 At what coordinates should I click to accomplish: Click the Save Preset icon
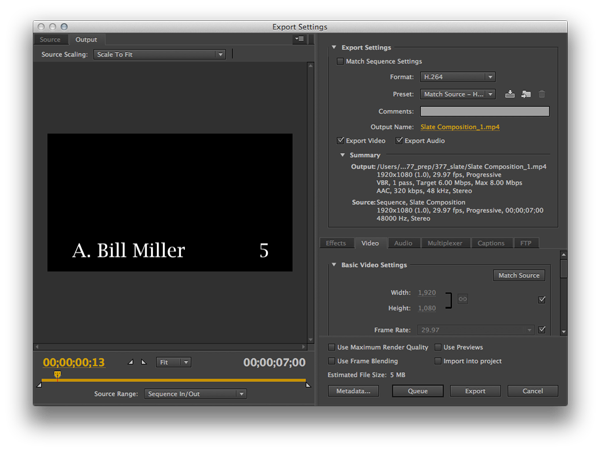tap(510, 94)
